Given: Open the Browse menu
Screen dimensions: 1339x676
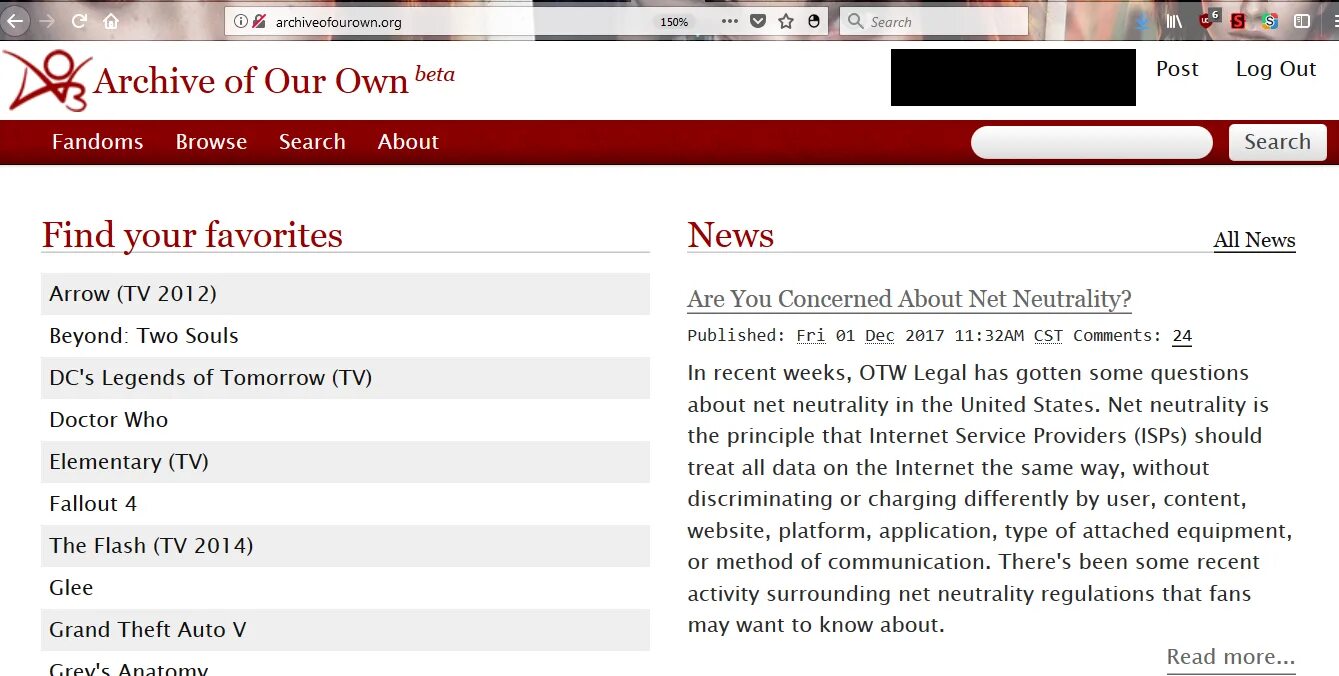Looking at the screenshot, I should point(211,142).
